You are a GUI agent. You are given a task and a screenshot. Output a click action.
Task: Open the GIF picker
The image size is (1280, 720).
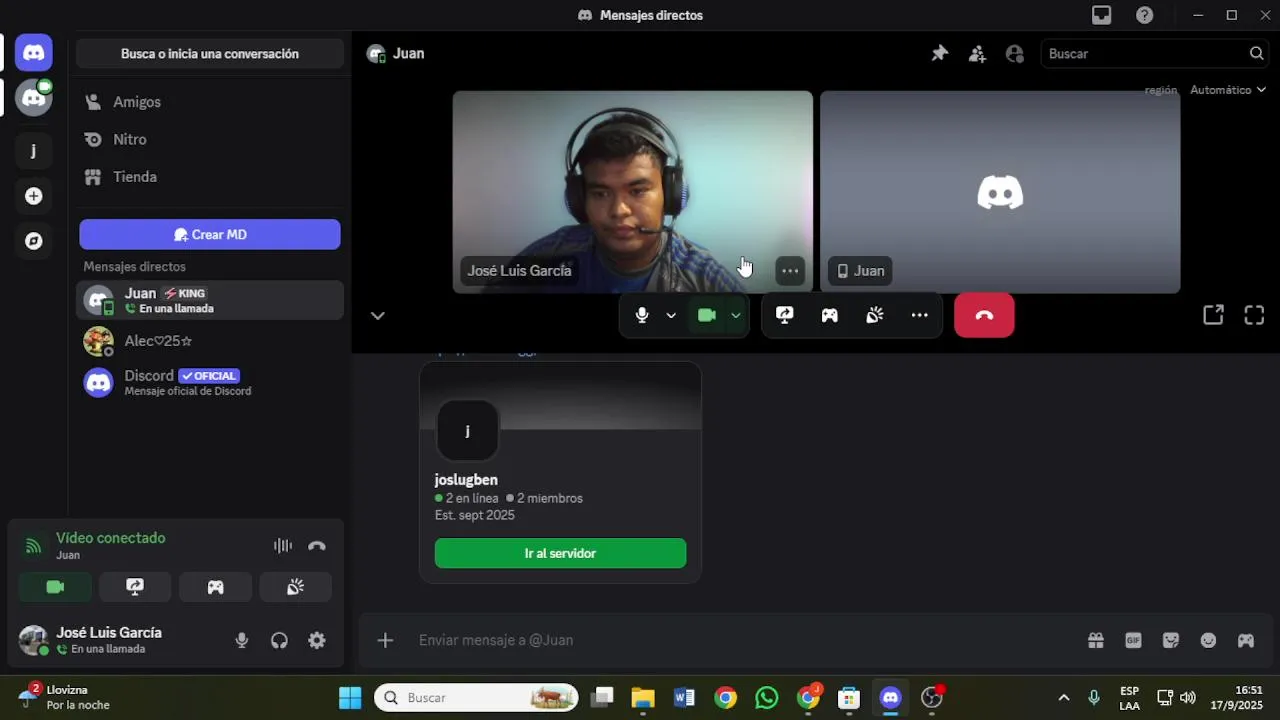[1133, 640]
